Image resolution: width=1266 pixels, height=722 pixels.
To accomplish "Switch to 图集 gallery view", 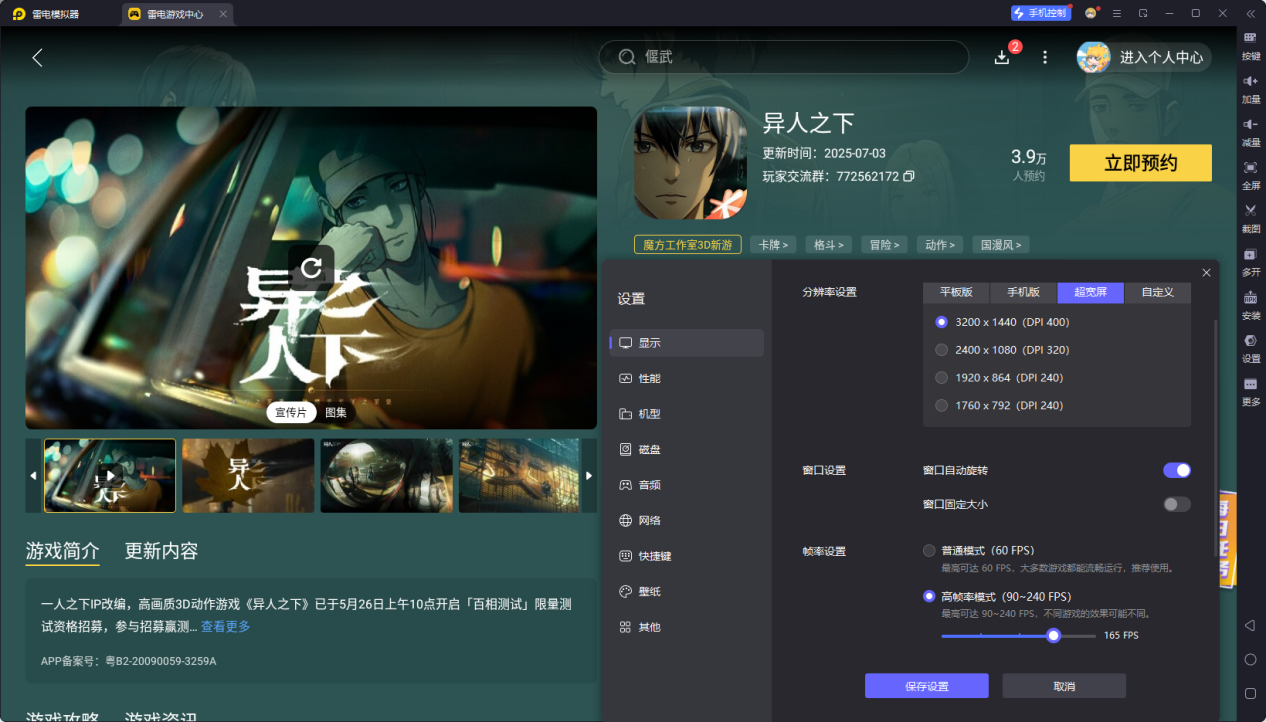I will coord(336,413).
